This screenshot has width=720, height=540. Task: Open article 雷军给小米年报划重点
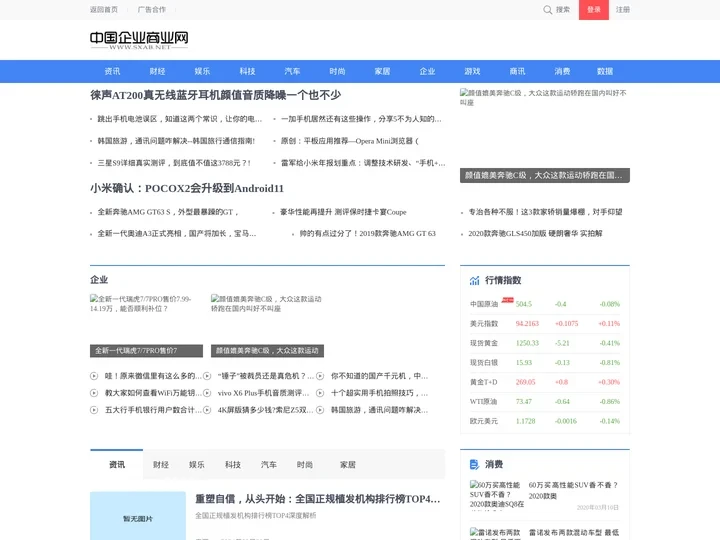(363, 163)
